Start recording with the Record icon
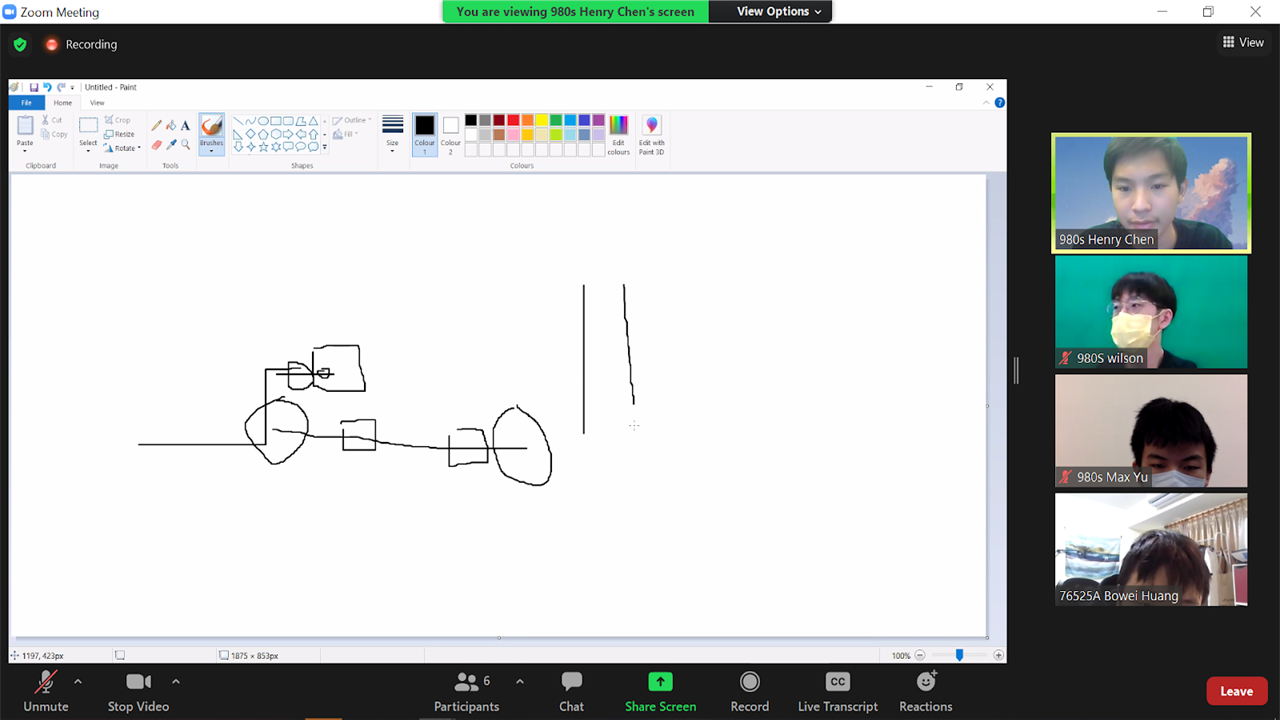The height and width of the screenshot is (720, 1280). coord(749,682)
